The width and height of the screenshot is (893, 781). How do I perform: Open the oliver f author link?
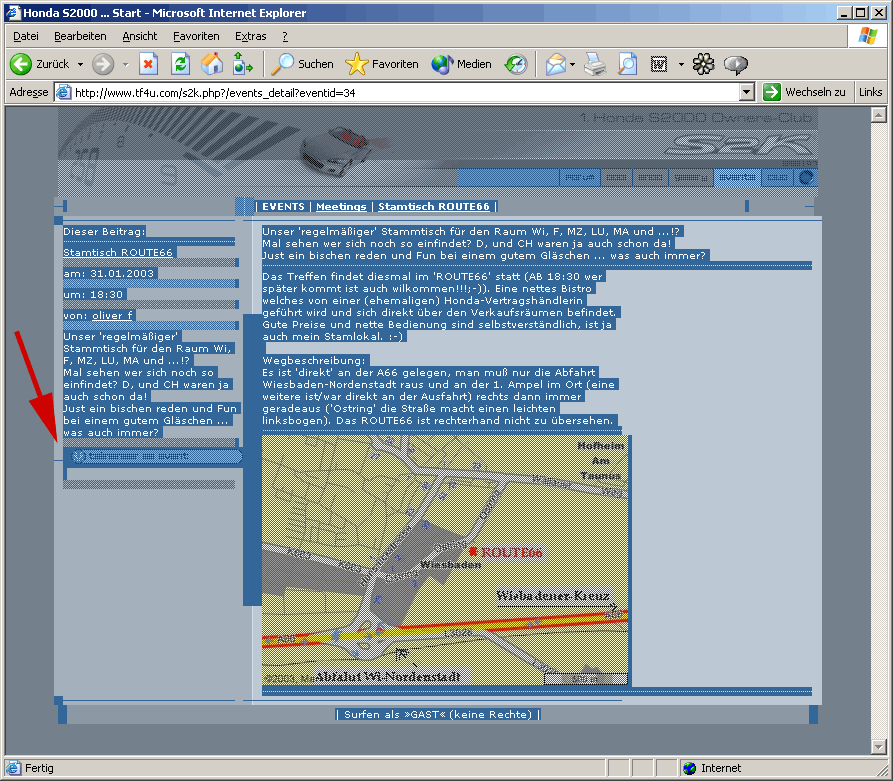click(112, 315)
